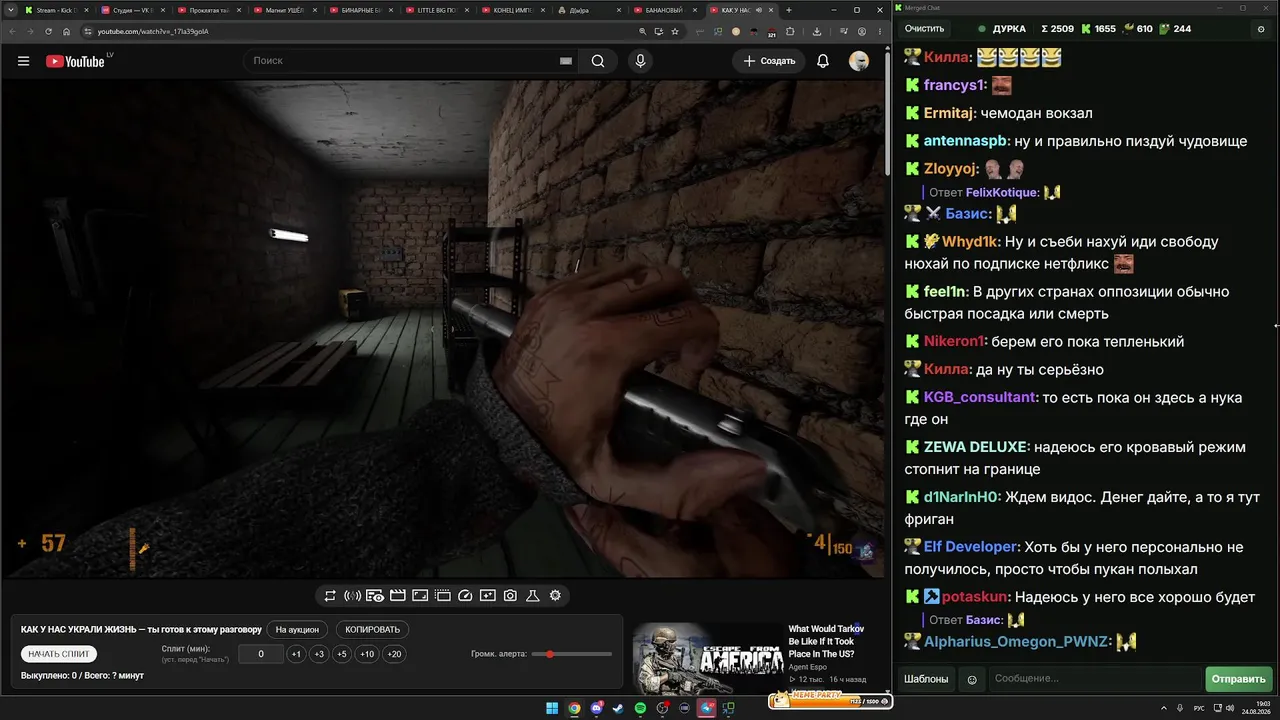Click username KGB_consultant in chat
This screenshot has height=720, width=1280.
pyautogui.click(x=980, y=397)
